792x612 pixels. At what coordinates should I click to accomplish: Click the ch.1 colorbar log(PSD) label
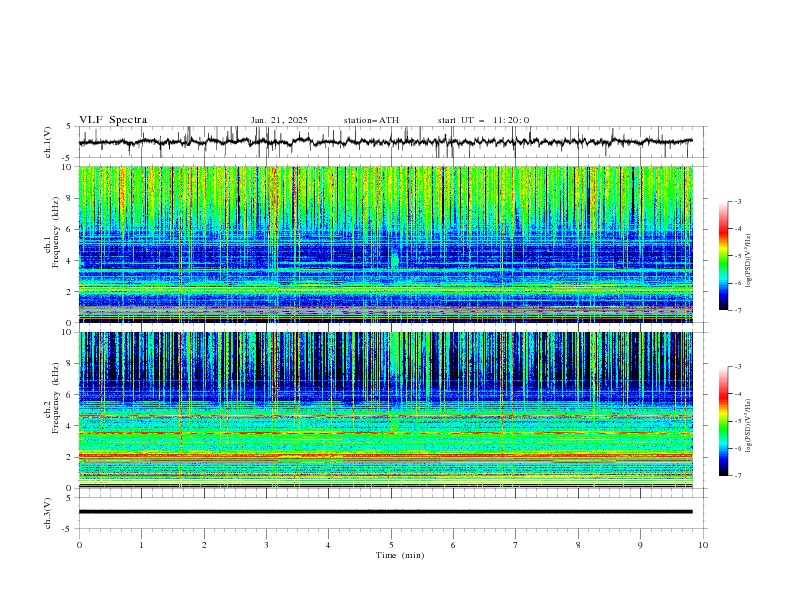[749, 261]
